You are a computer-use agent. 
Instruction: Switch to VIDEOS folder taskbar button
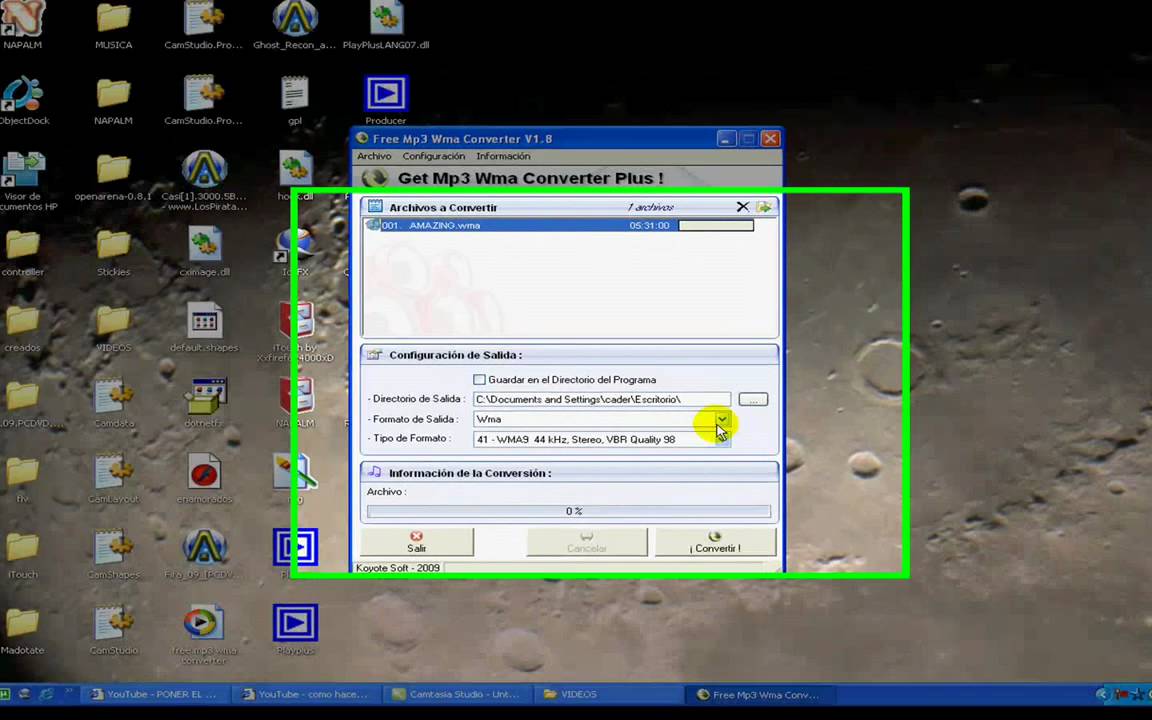[610, 694]
